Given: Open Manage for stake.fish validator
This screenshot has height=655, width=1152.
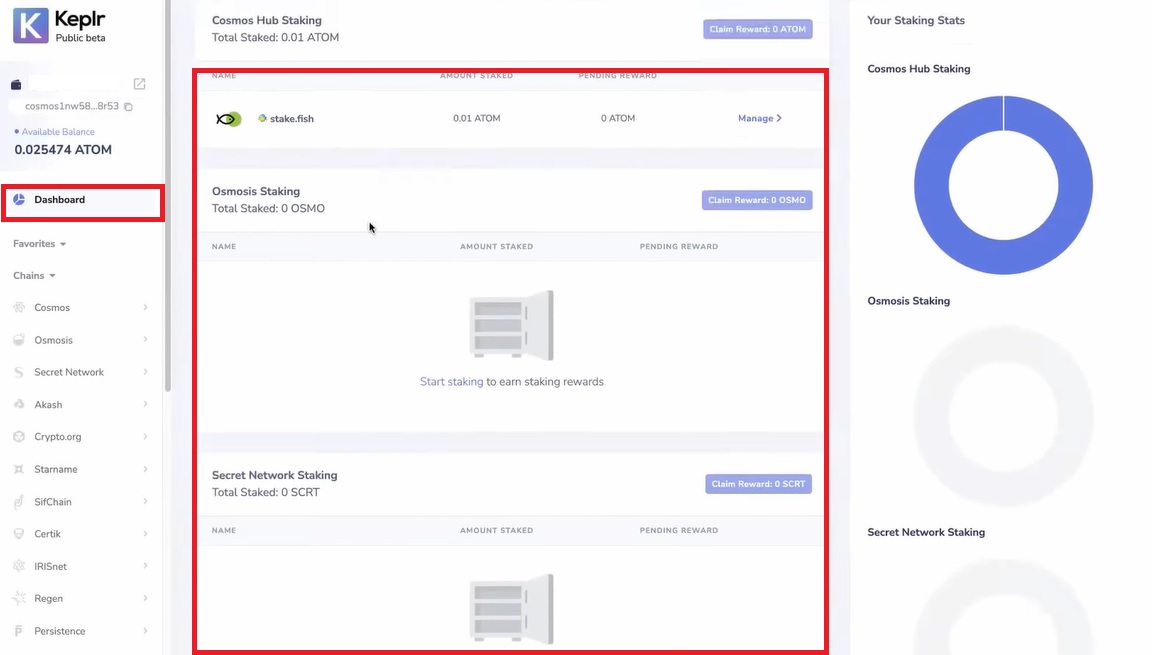Looking at the screenshot, I should 760,118.
